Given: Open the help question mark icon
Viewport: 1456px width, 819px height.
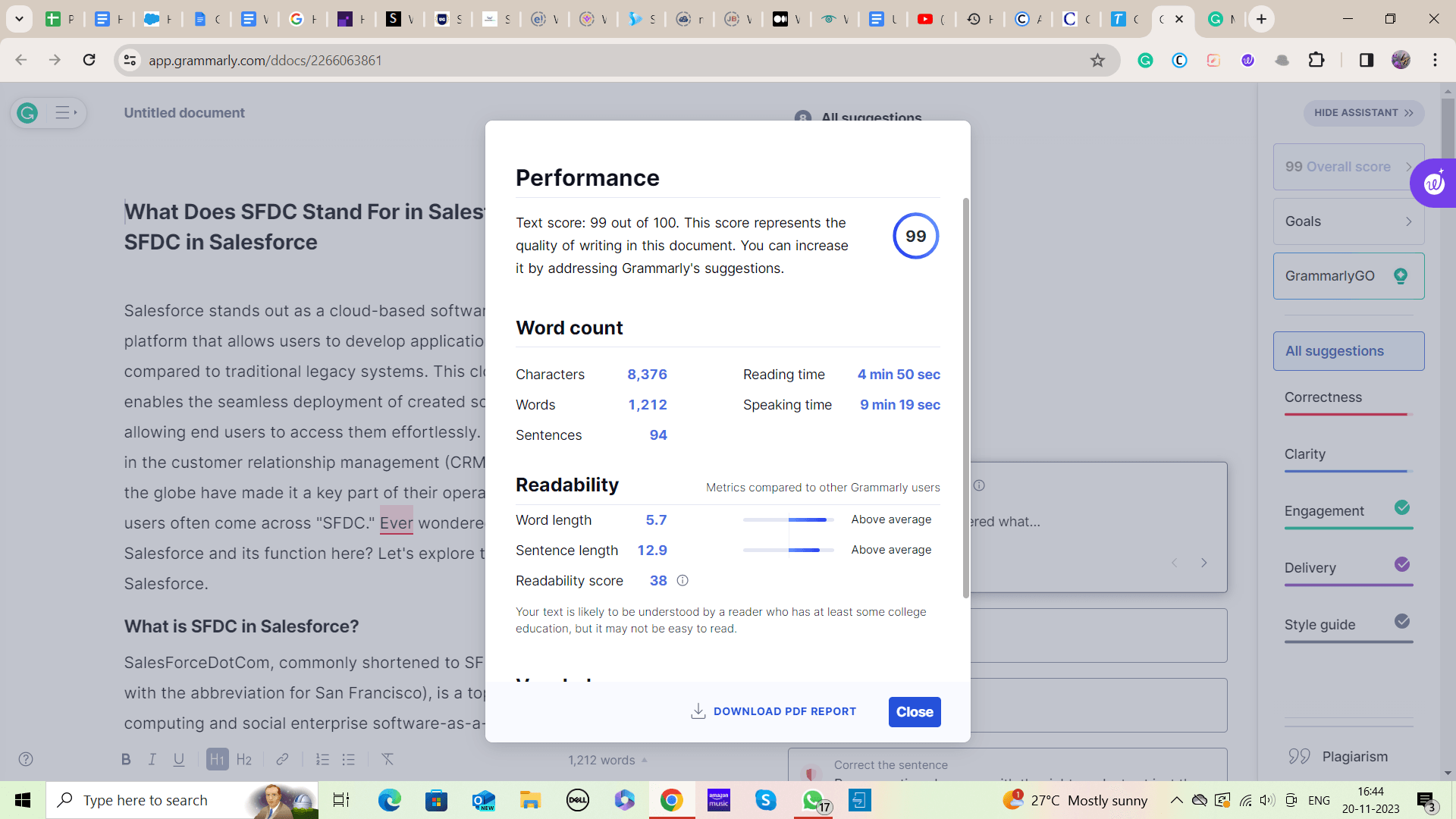Looking at the screenshot, I should (26, 759).
